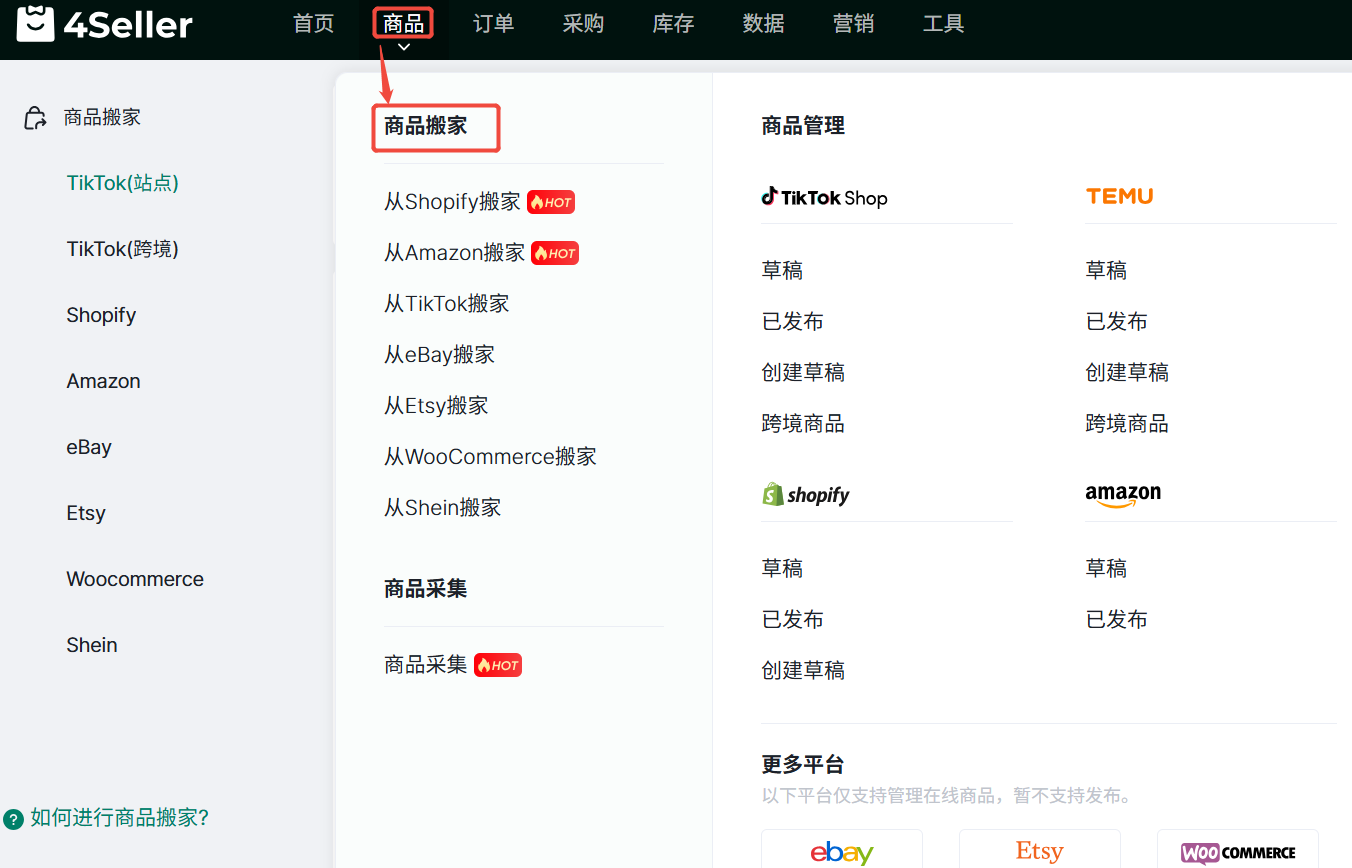Viewport: 1352px width, 868px height.
Task: Choose 从eBay搬家 option
Action: 439,355
